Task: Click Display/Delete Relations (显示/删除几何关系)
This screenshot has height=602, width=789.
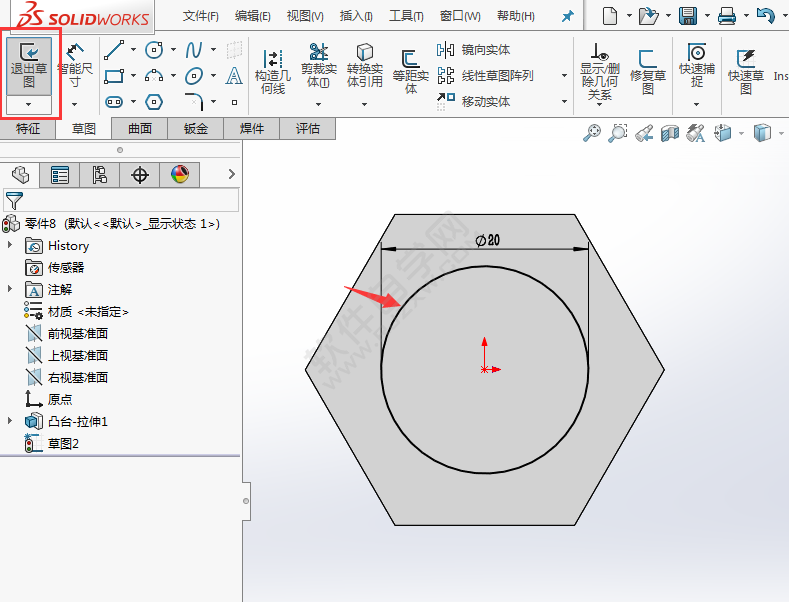Action: click(600, 72)
